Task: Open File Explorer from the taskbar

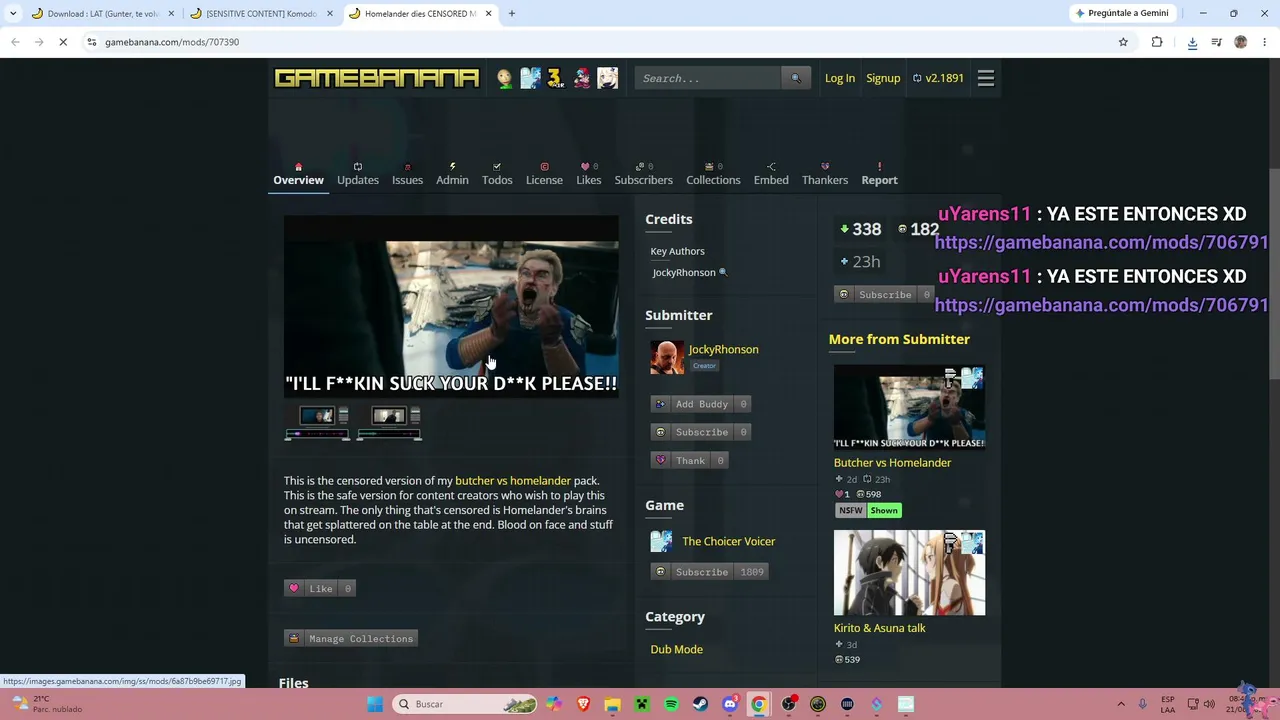Action: [x=612, y=704]
